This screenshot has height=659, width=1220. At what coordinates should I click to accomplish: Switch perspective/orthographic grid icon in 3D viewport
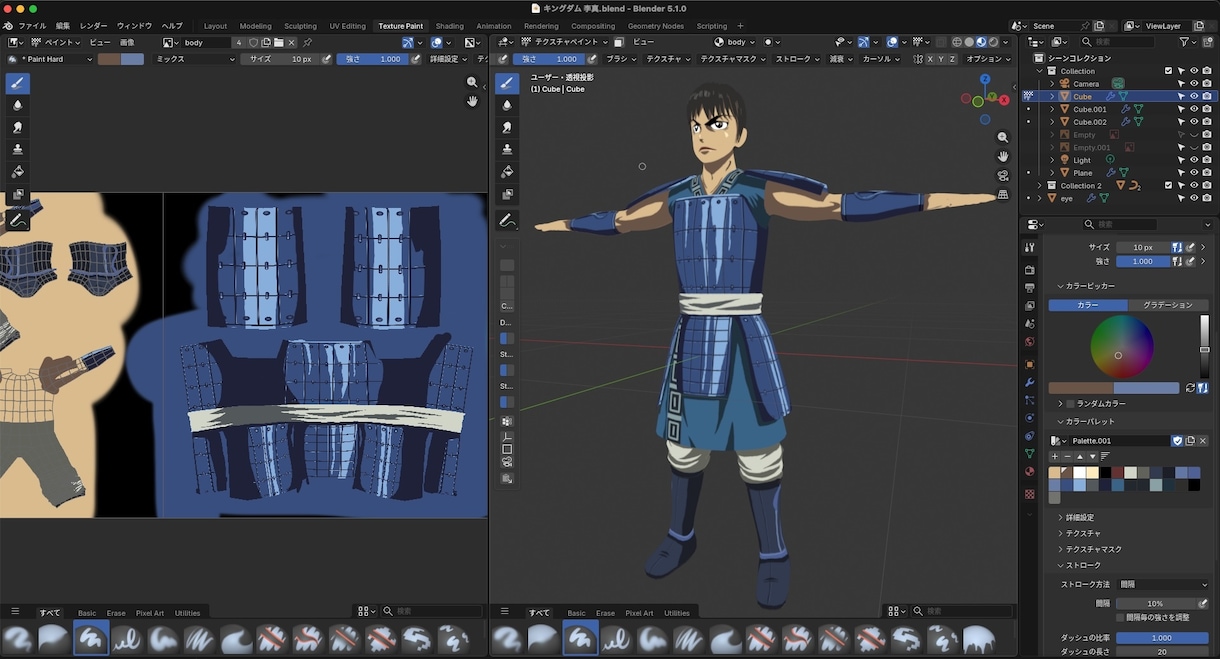[1003, 195]
